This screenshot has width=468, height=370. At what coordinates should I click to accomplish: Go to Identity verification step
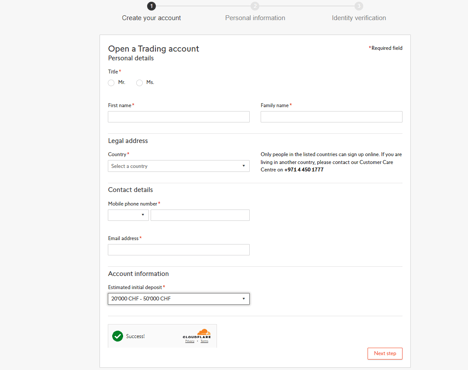[359, 18]
